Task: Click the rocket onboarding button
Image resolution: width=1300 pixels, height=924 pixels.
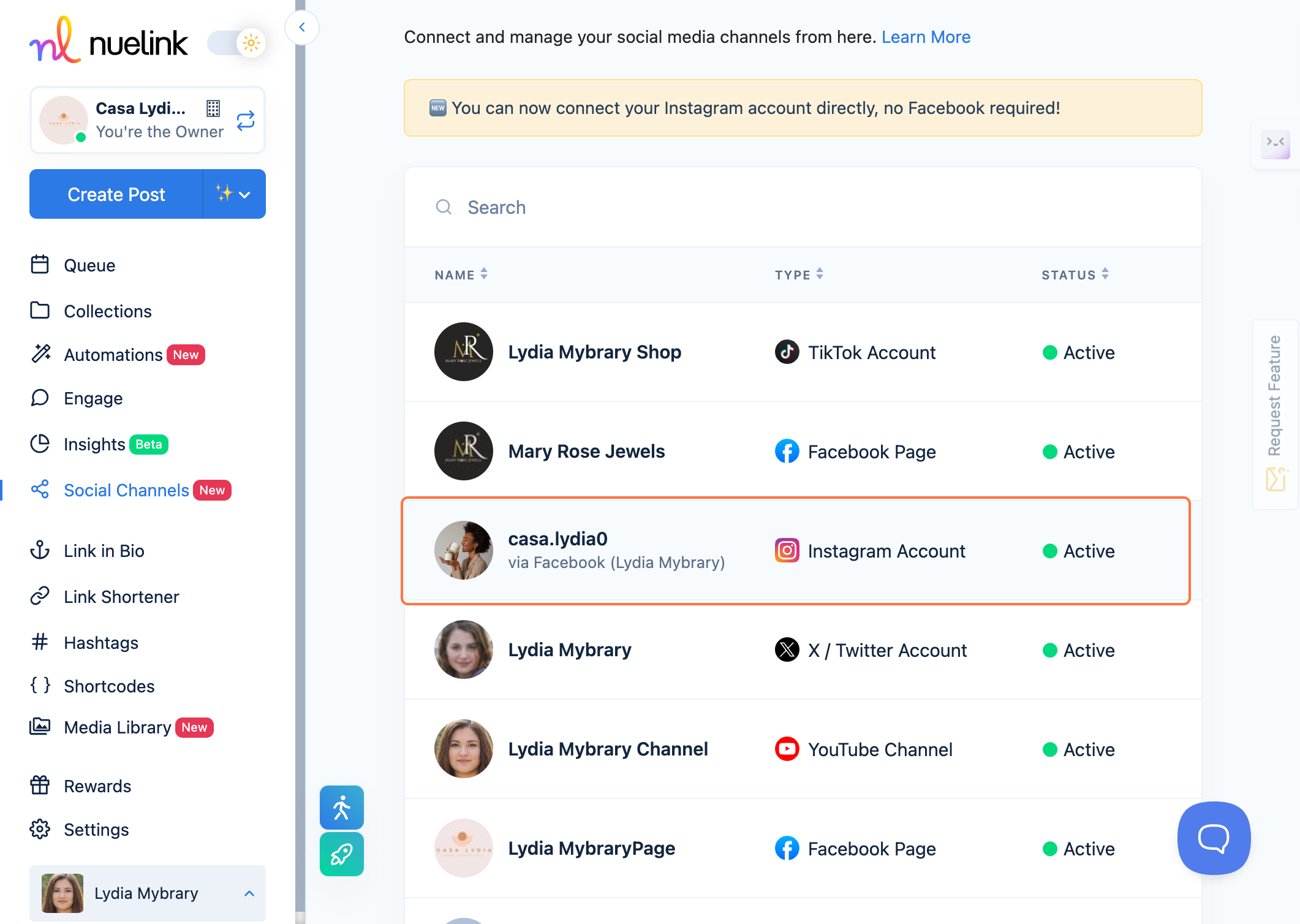Action: pyautogui.click(x=342, y=854)
